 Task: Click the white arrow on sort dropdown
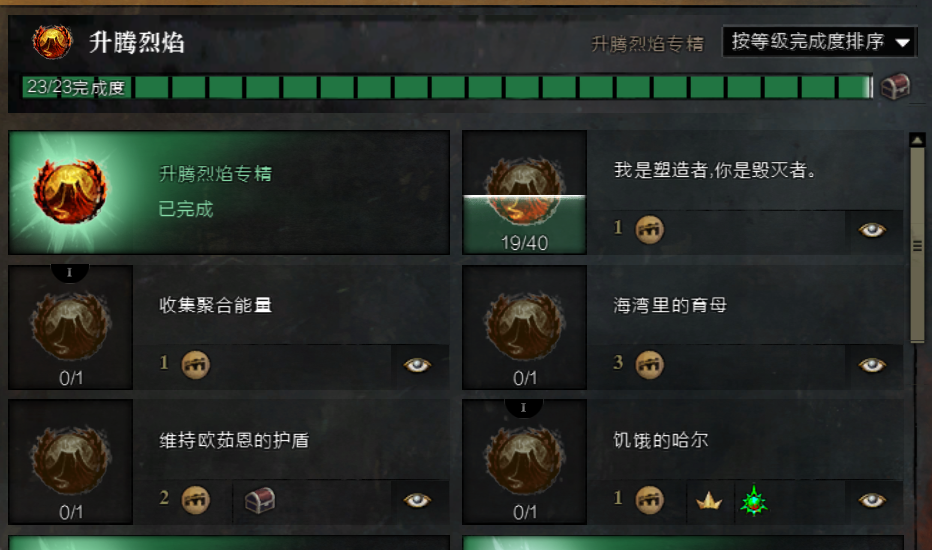pyautogui.click(x=902, y=43)
